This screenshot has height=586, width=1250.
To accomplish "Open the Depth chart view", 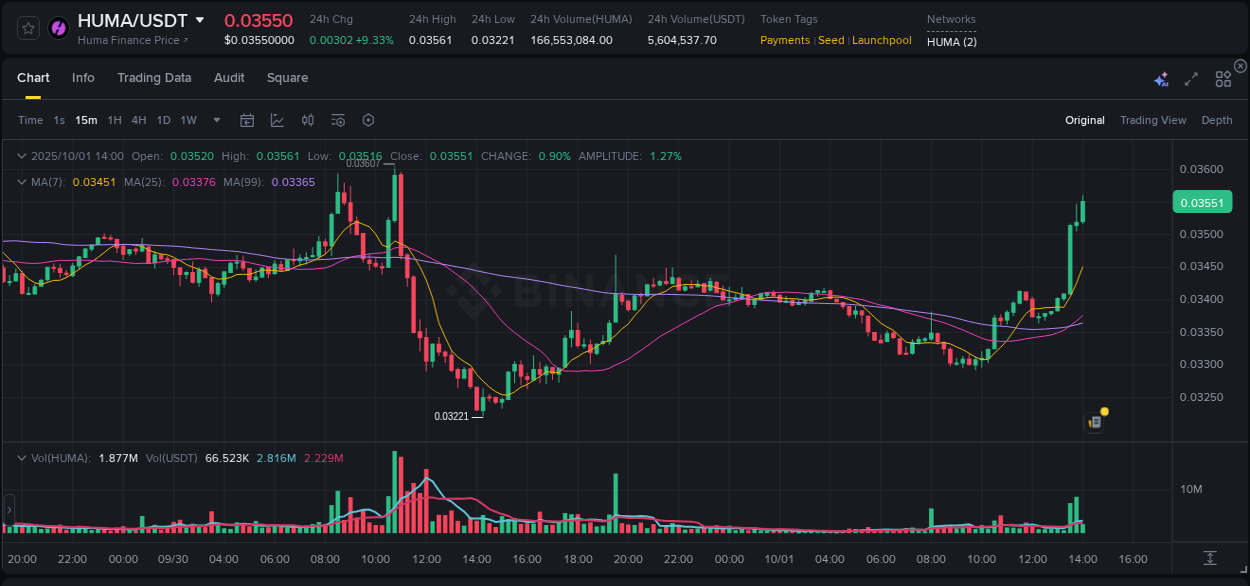I will [x=1216, y=120].
